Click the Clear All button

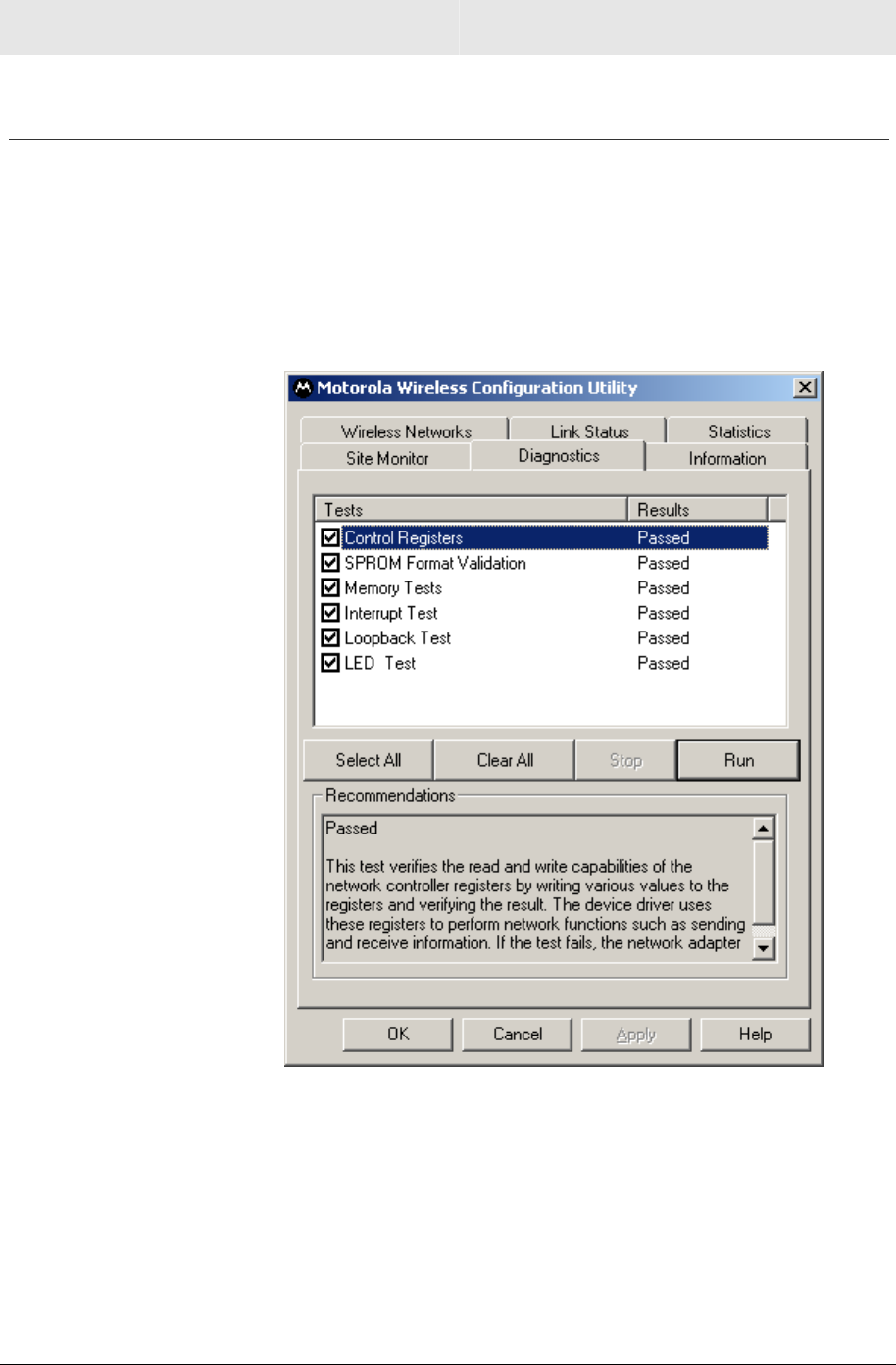pyautogui.click(x=505, y=760)
